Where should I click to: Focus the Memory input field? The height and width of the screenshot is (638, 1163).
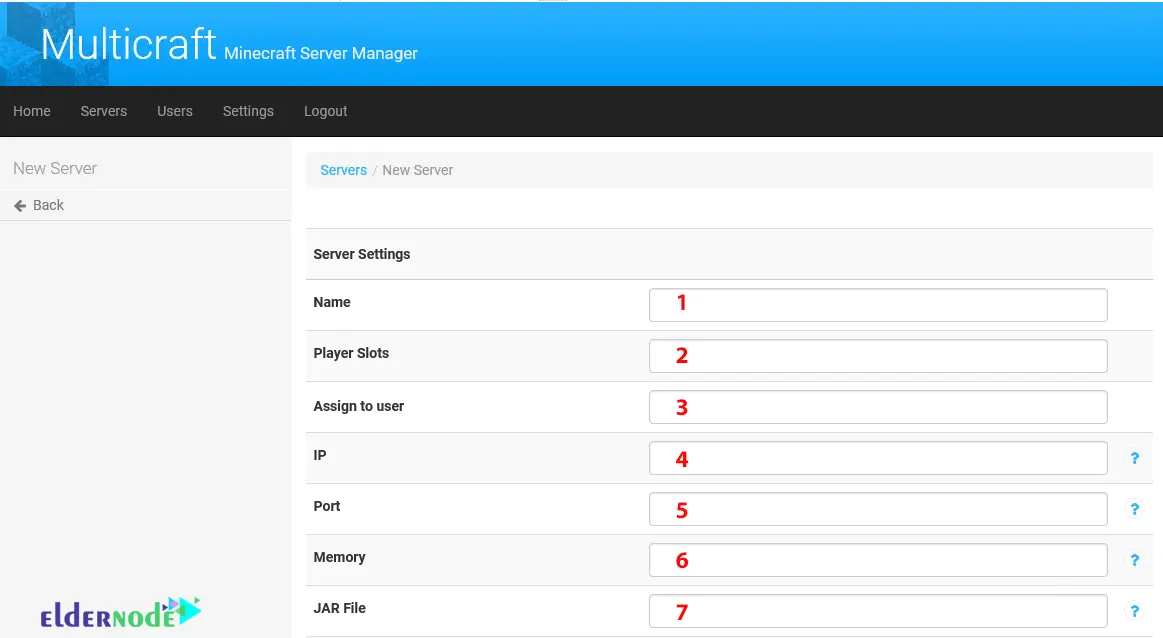click(878, 560)
